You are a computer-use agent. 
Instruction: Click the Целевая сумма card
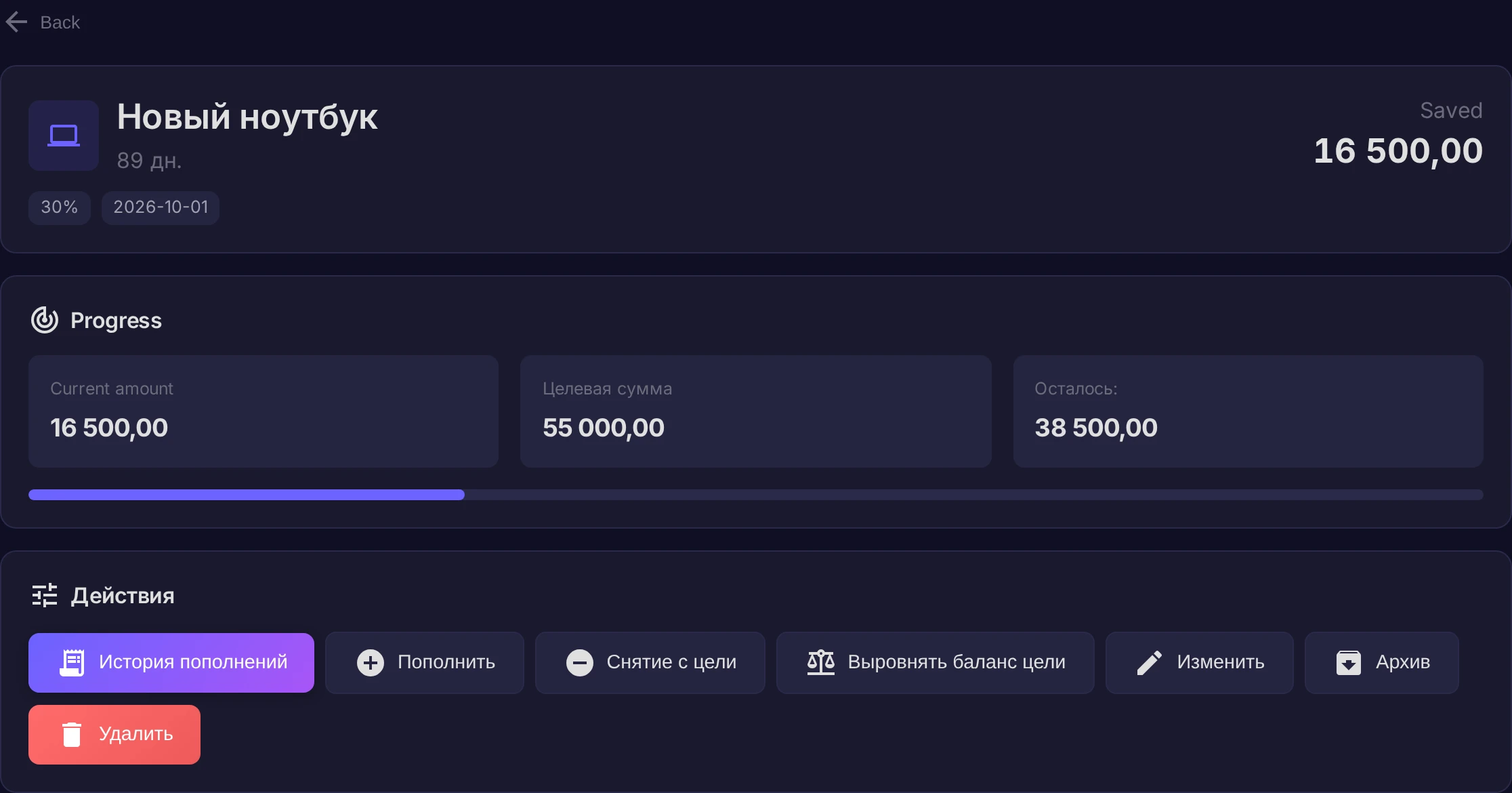coord(756,411)
